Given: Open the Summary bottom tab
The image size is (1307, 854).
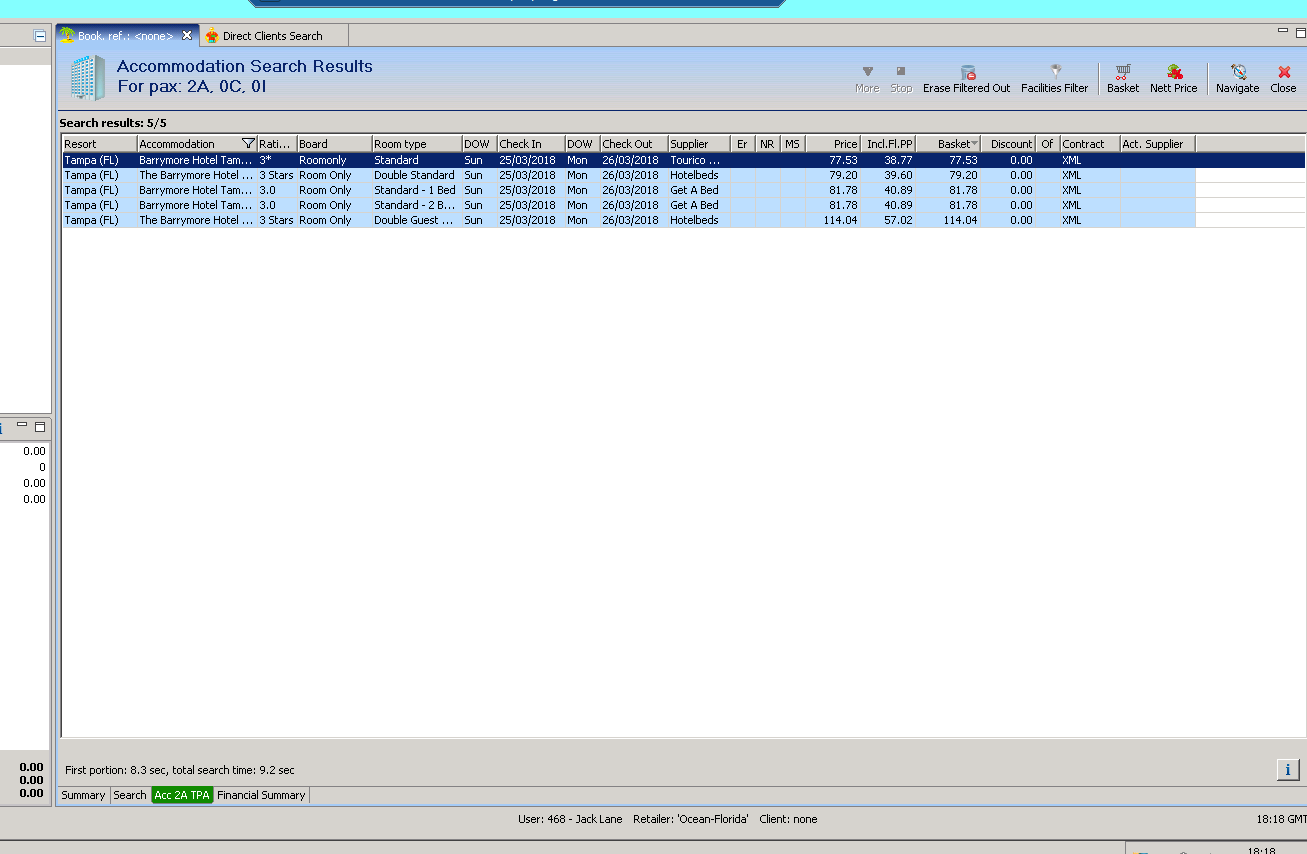Looking at the screenshot, I should 83,795.
